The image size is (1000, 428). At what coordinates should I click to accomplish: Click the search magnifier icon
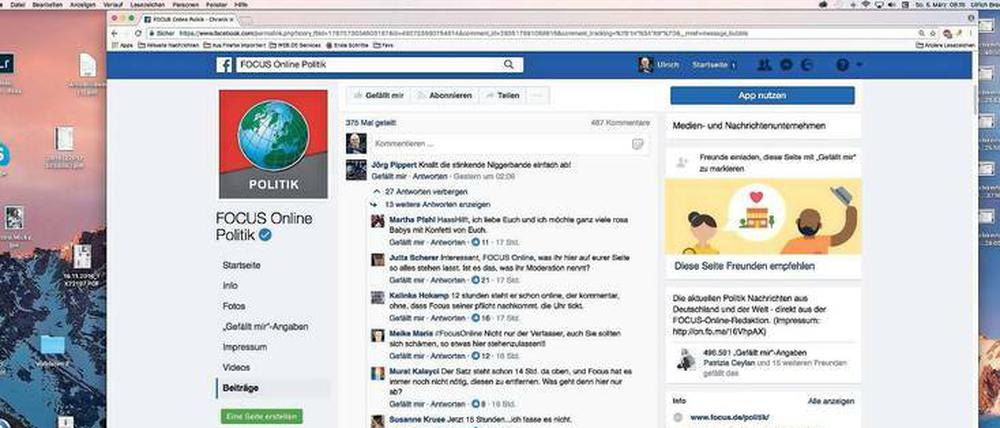pos(508,64)
